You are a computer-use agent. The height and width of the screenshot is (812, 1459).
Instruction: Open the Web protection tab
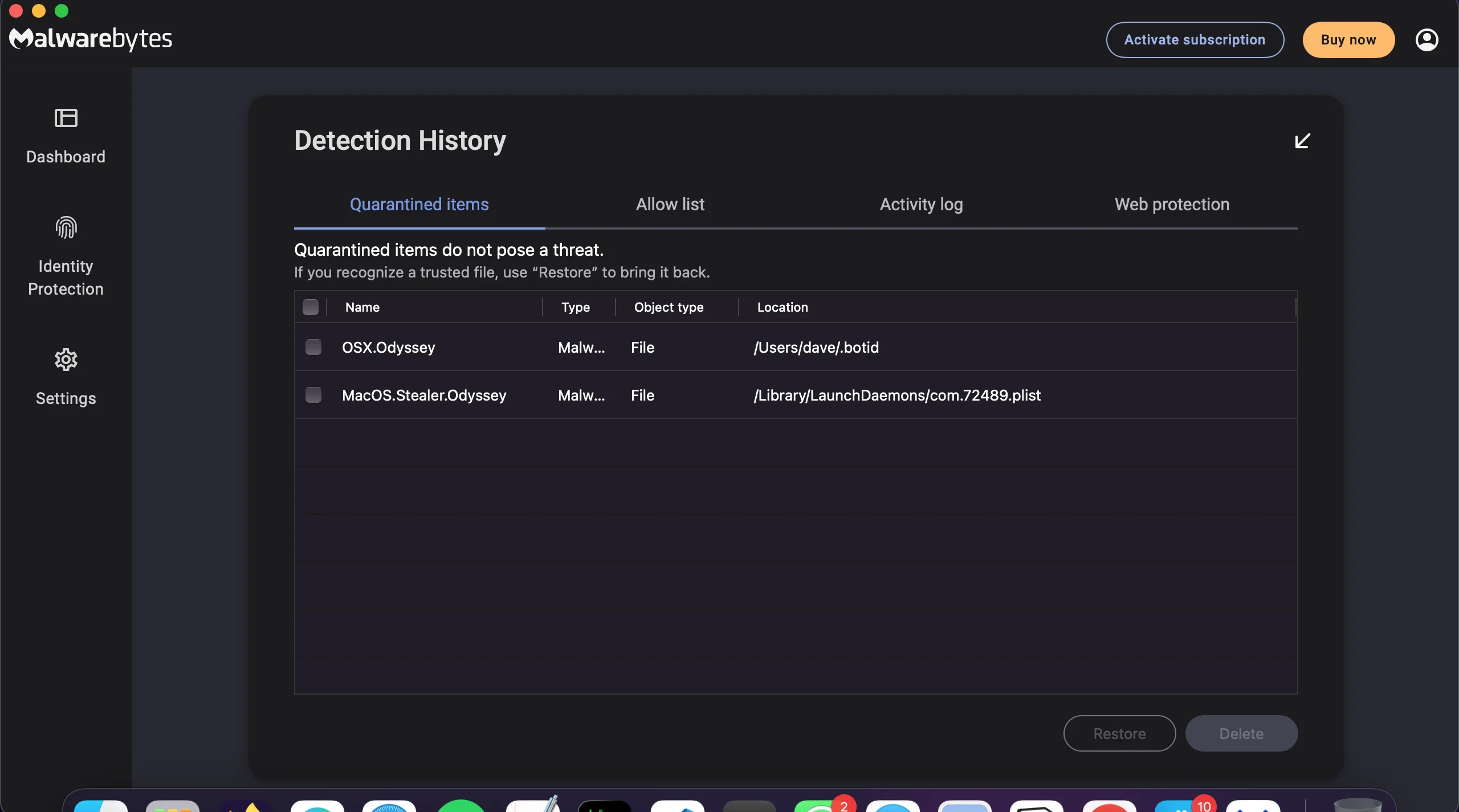[x=1172, y=204]
